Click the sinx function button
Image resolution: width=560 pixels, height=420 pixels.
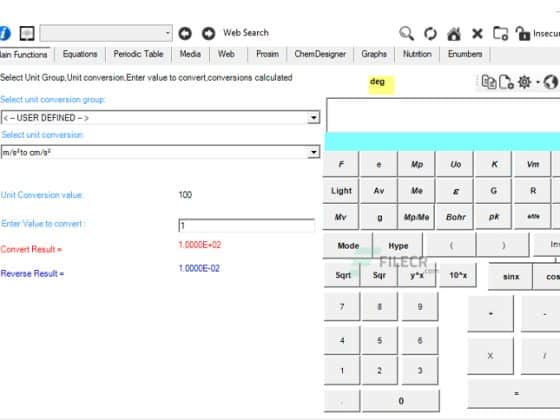511,276
